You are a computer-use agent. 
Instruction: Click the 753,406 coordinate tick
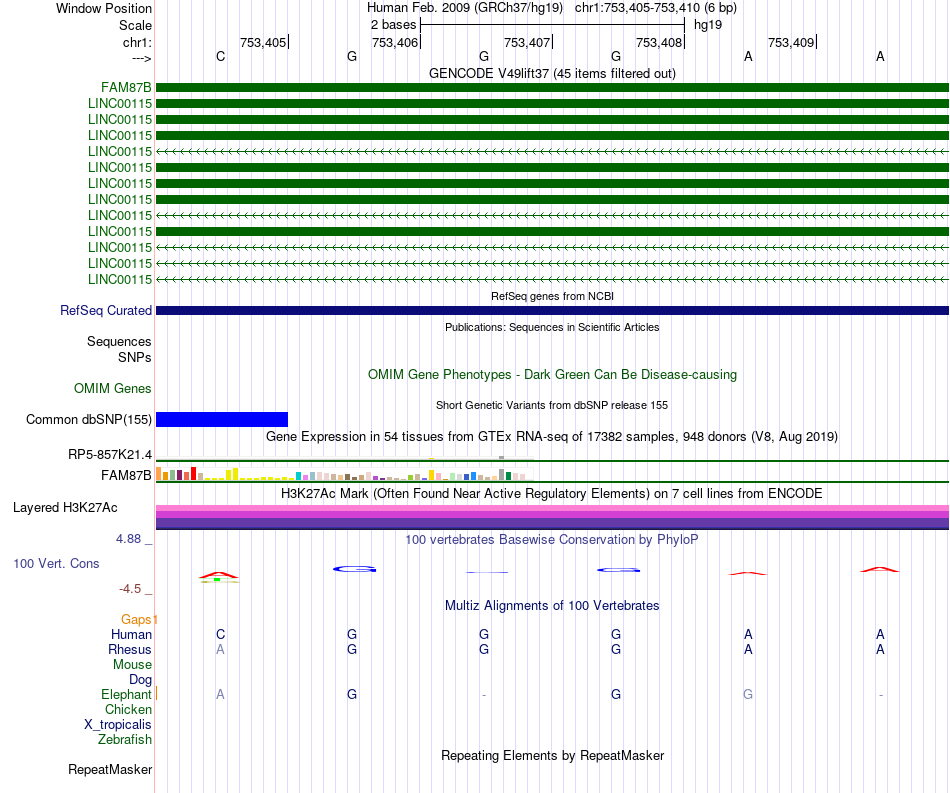click(395, 42)
